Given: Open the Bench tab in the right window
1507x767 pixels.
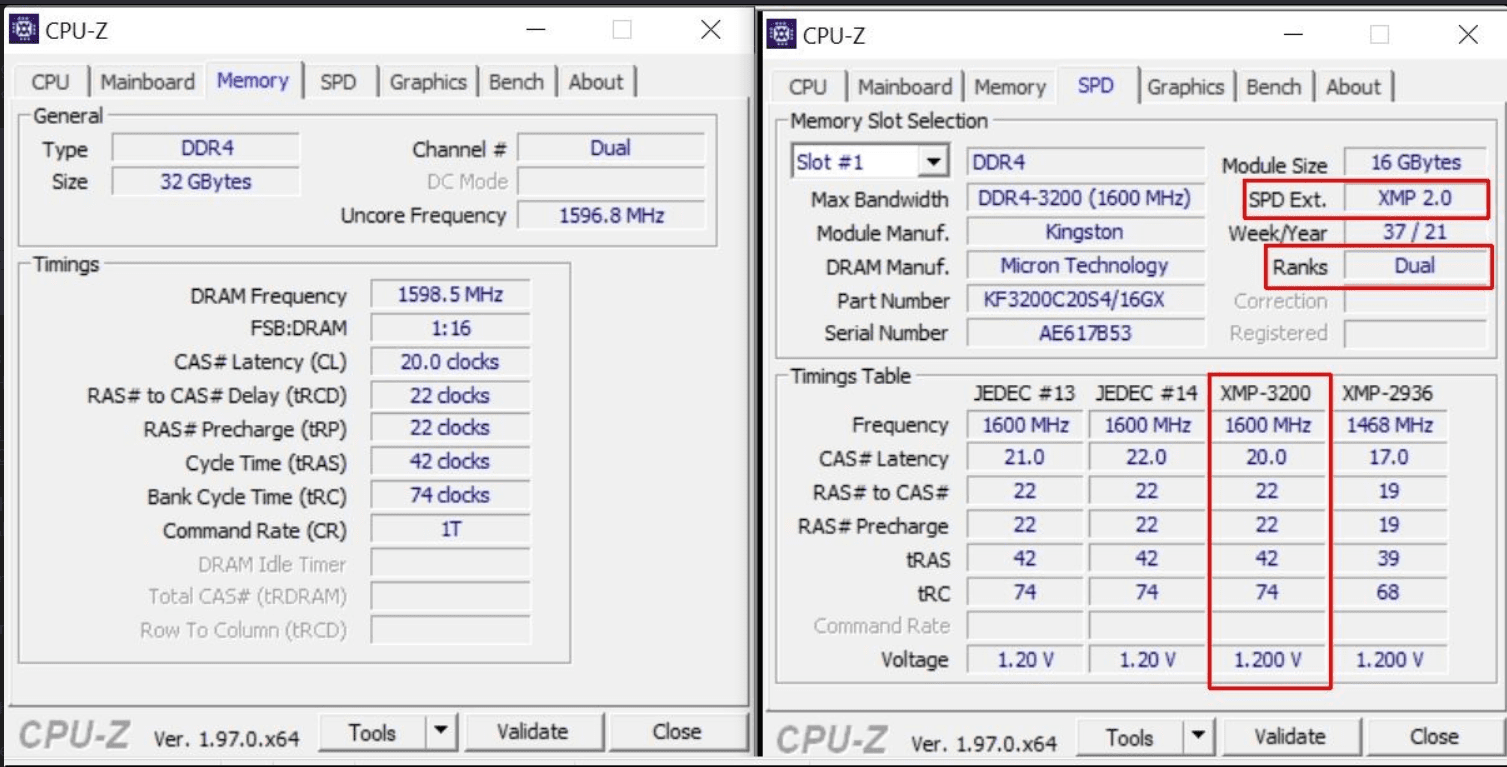Looking at the screenshot, I should tap(1274, 87).
